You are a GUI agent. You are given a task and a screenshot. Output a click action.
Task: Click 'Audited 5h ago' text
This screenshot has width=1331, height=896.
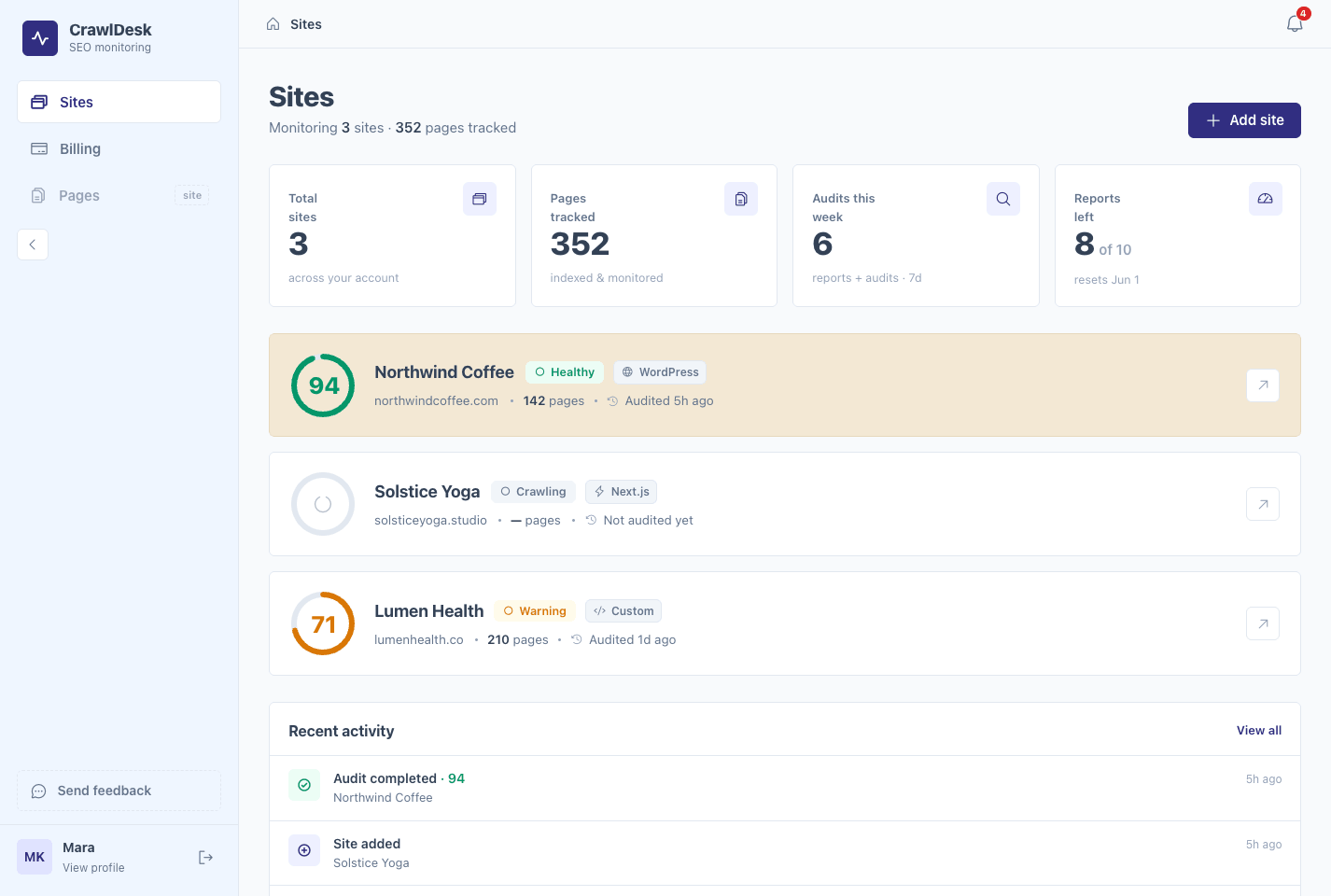(x=669, y=401)
